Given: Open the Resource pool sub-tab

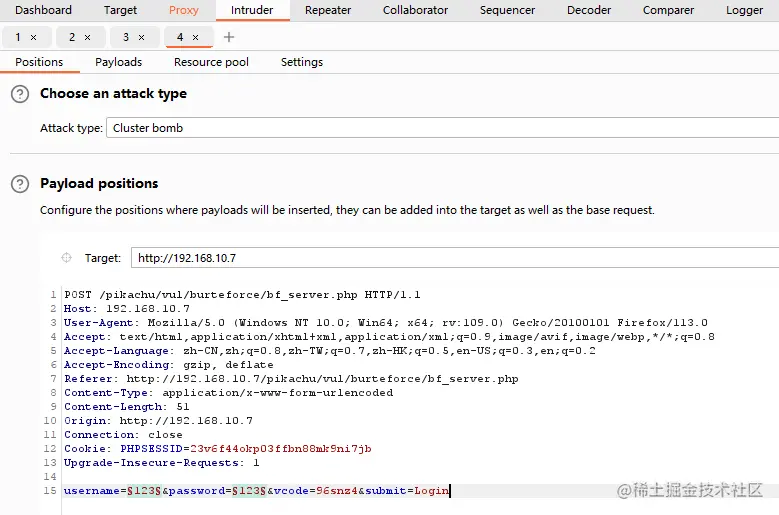Looking at the screenshot, I should pos(211,62).
